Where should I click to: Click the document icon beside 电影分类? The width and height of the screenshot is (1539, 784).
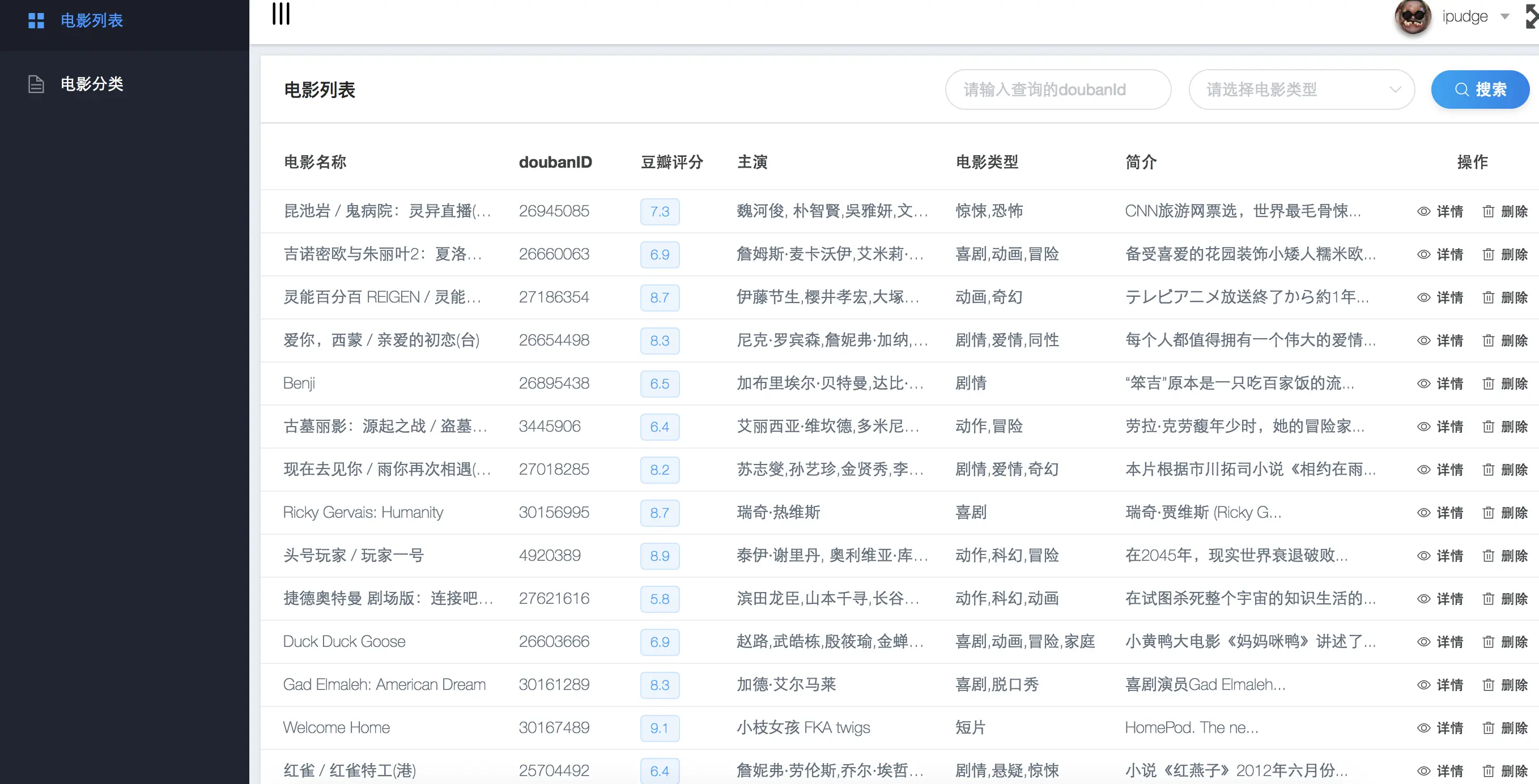click(x=36, y=84)
